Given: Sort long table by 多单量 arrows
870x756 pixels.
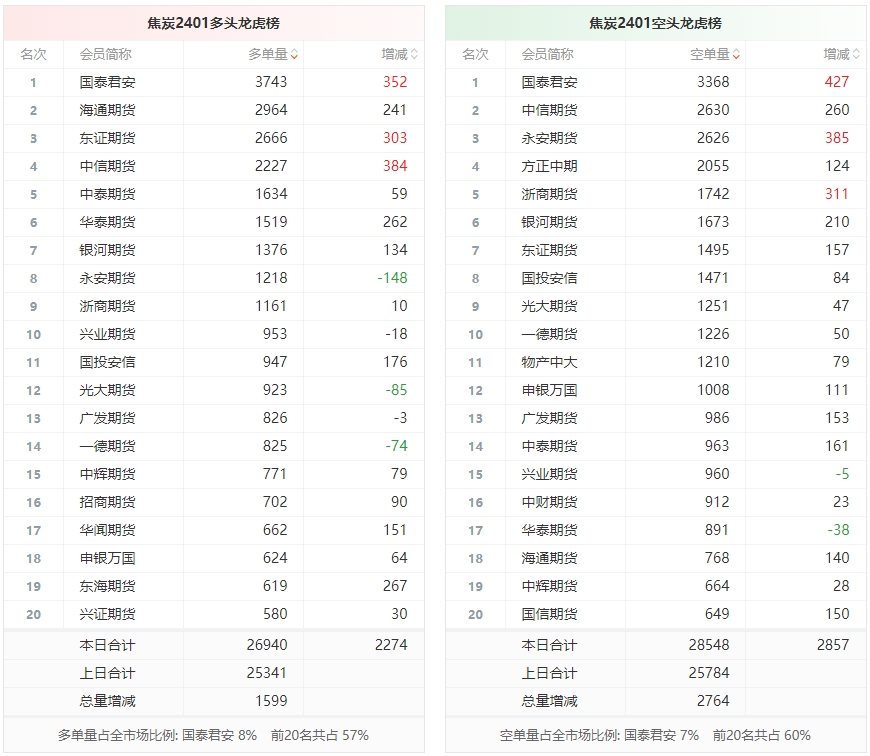Looking at the screenshot, I should coord(294,54).
